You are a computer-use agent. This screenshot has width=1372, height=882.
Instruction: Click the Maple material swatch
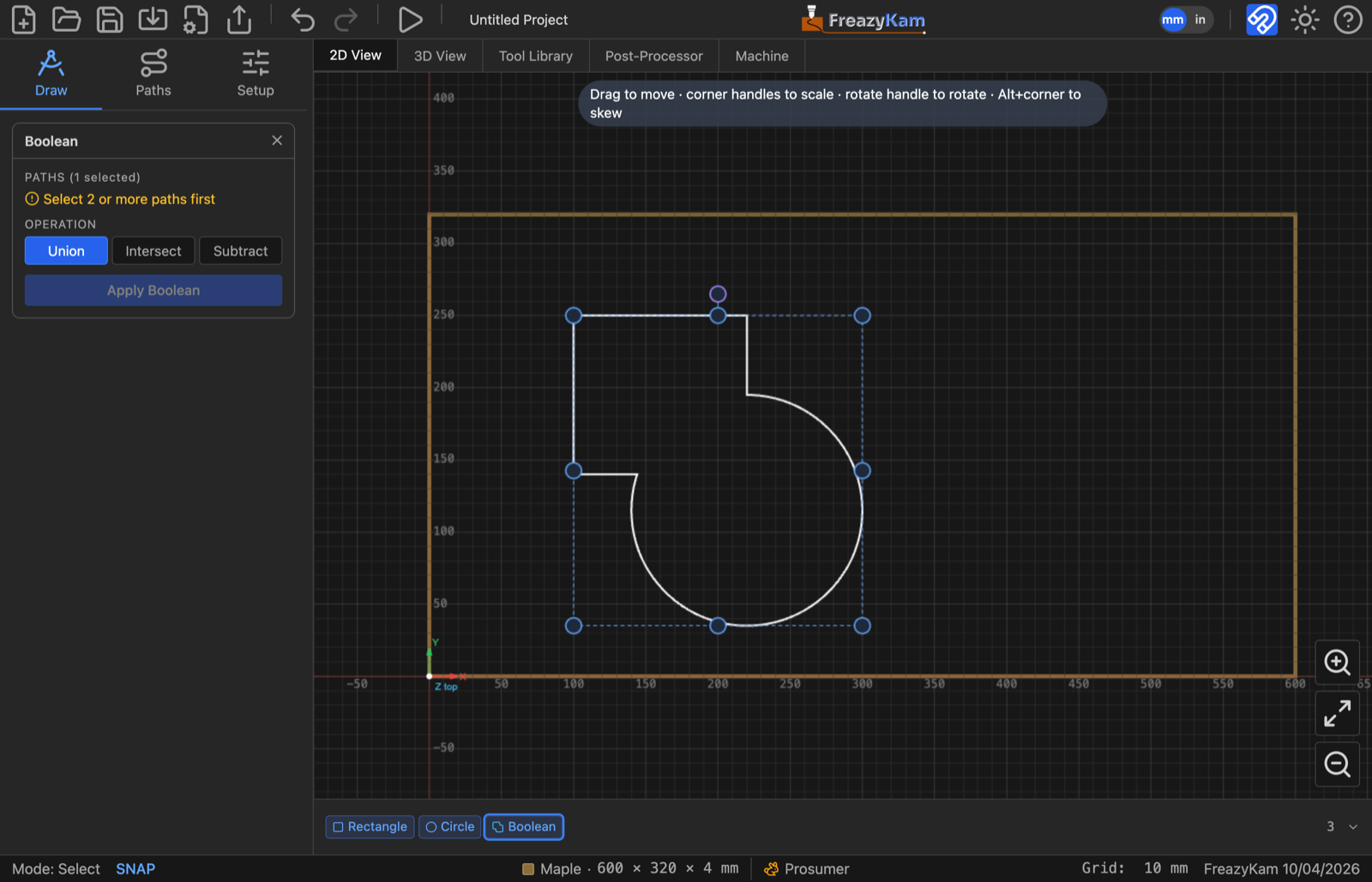click(x=528, y=869)
